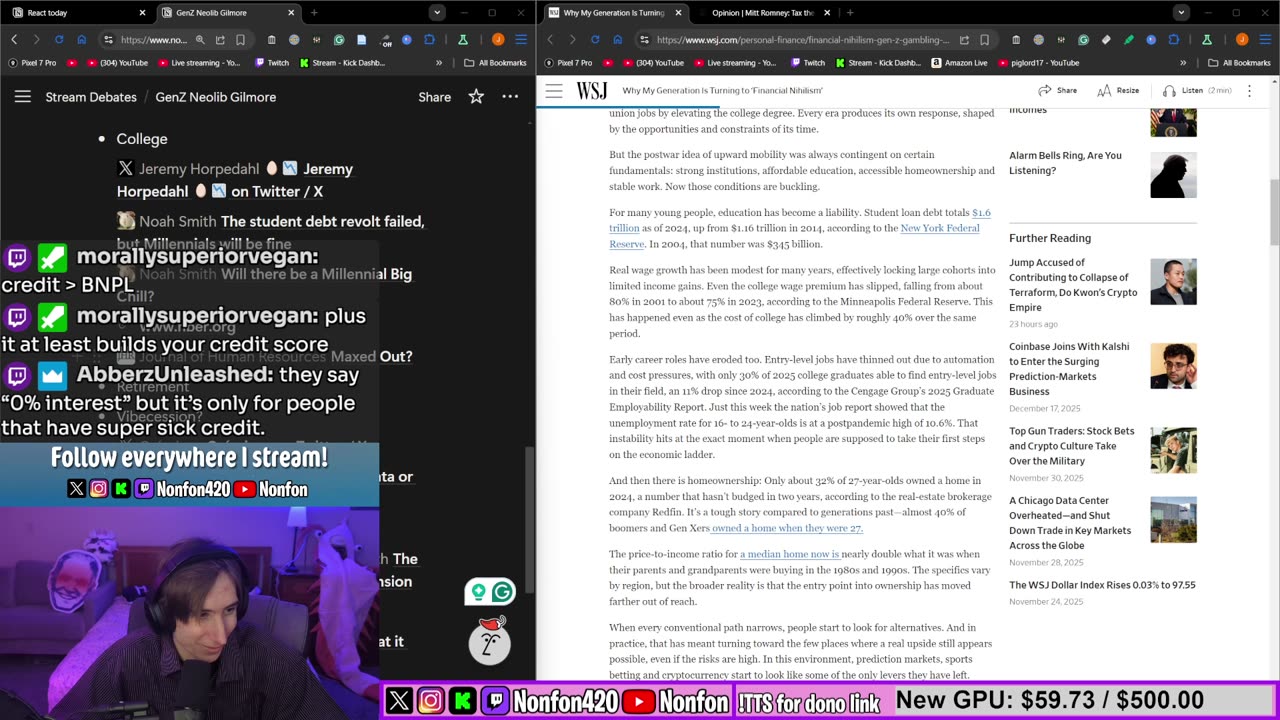Image resolution: width=1280 pixels, height=720 pixels.
Task: Open Amazon Live bookmark
Action: (959, 63)
